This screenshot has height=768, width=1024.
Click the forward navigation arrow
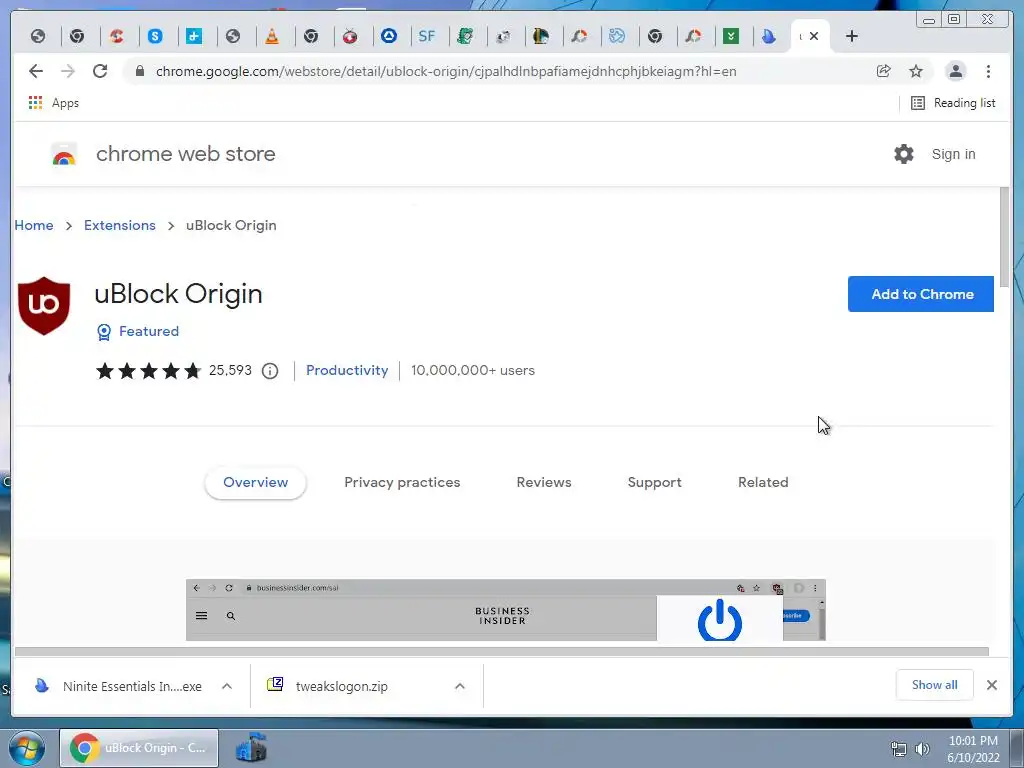68,71
